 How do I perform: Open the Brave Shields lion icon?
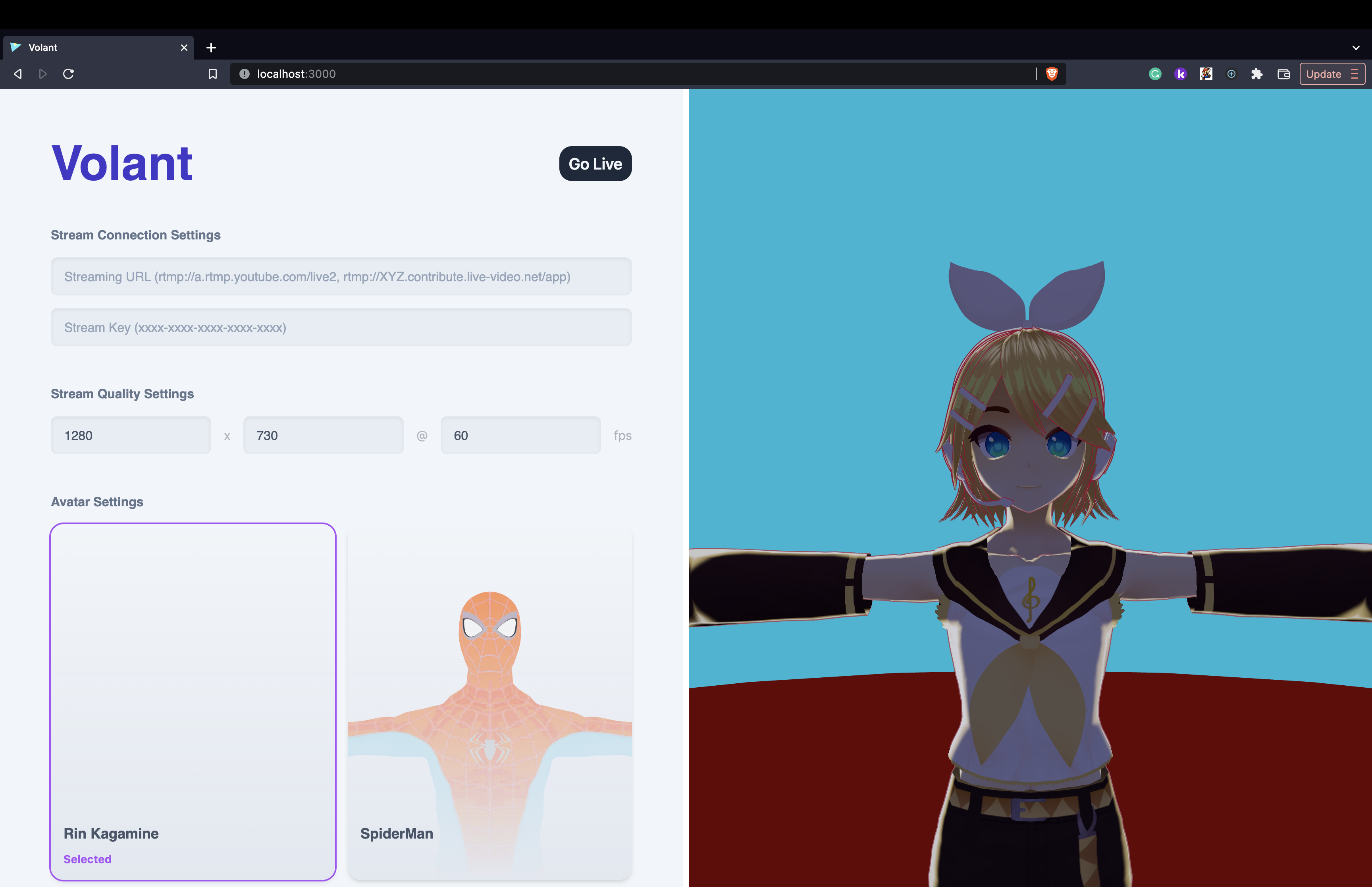point(1051,74)
